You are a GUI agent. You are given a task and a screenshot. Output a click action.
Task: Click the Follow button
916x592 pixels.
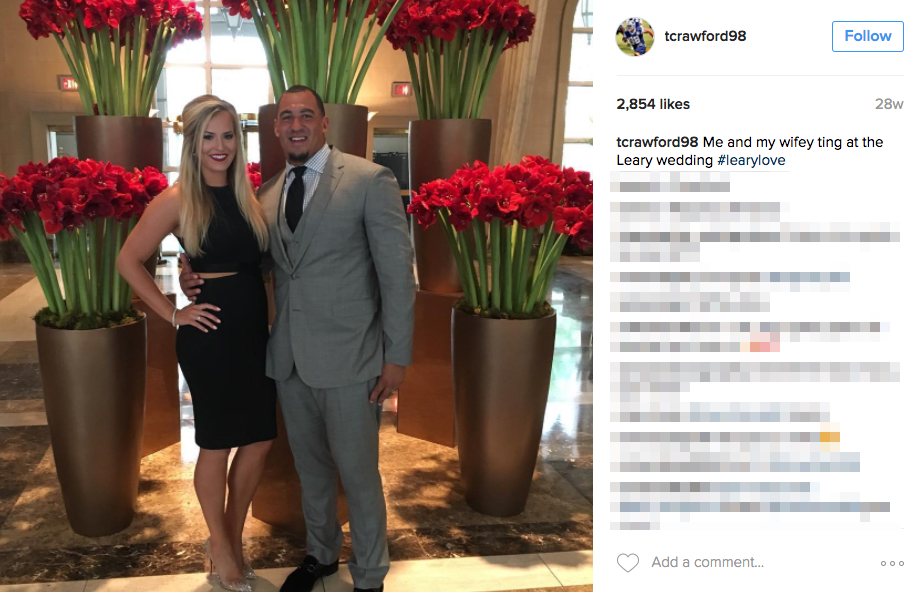tap(868, 36)
